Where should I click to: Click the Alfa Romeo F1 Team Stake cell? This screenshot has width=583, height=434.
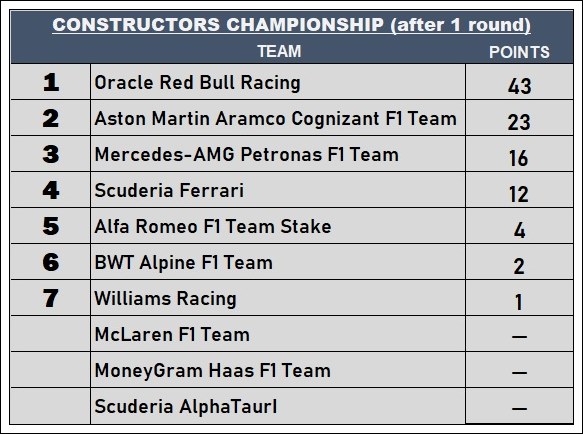point(278,226)
